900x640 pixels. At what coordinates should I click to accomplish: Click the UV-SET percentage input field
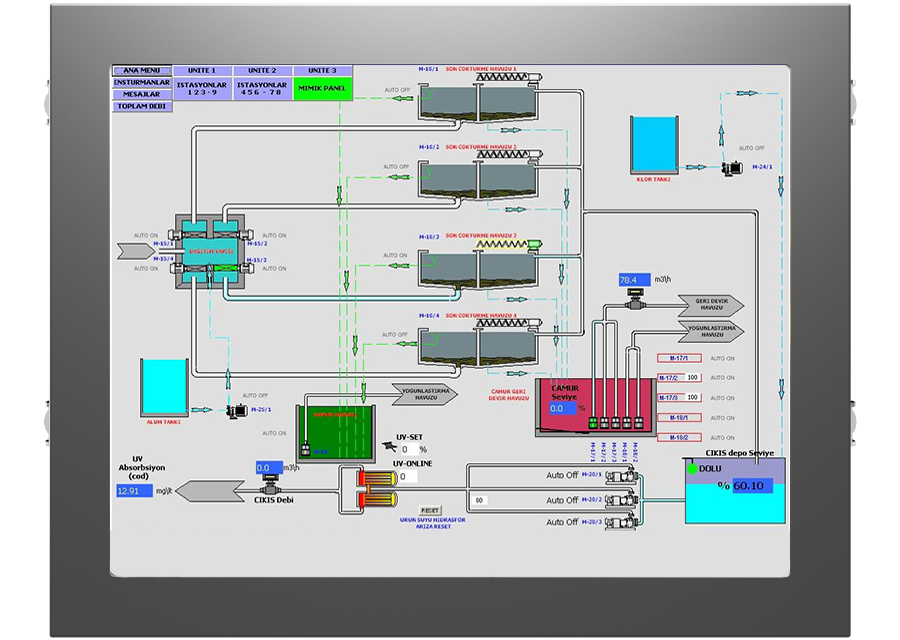tap(408, 449)
